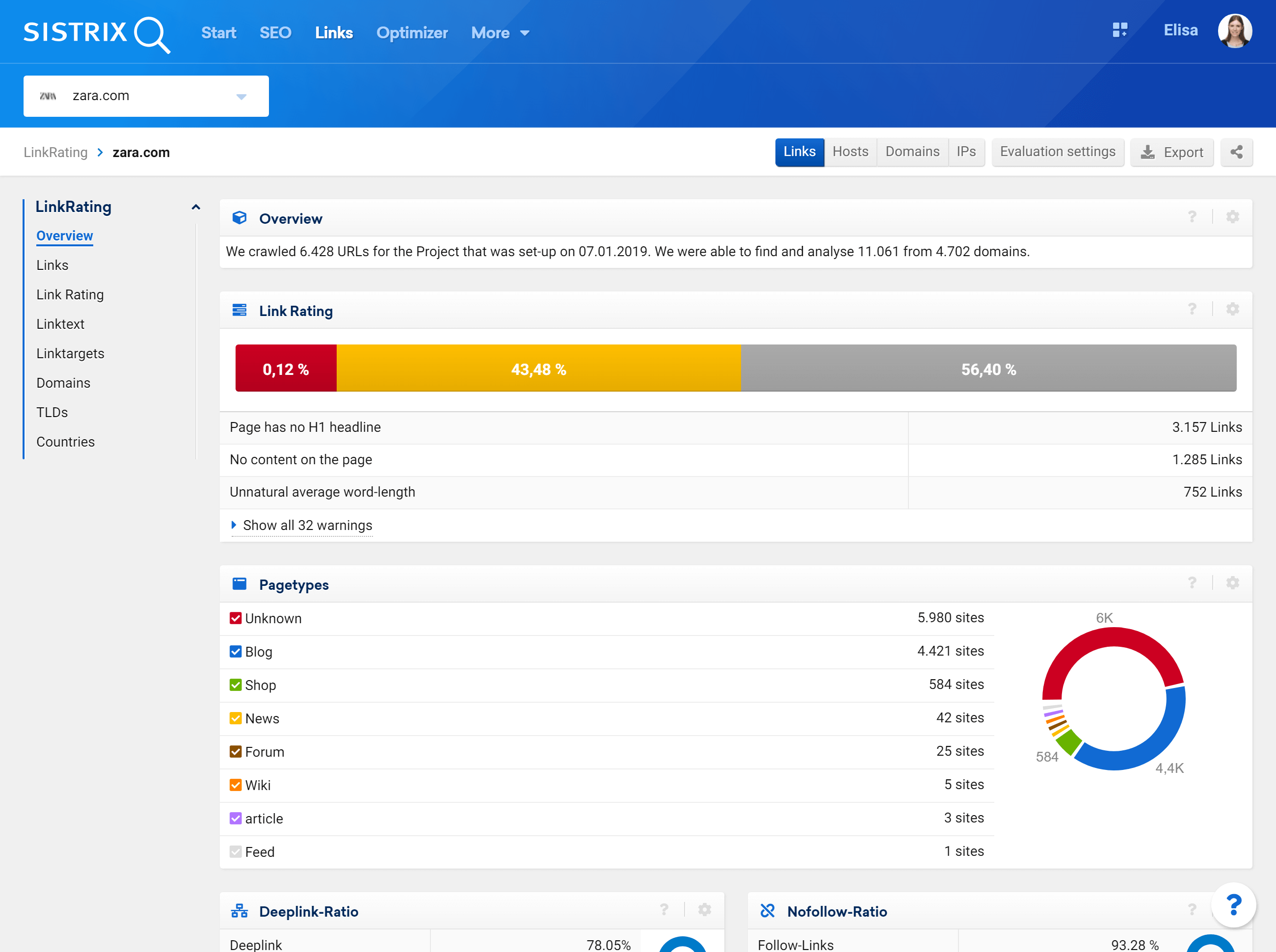Click the Deeplink-Ratio hierarchy icon
Image resolution: width=1276 pixels, height=952 pixels.
(x=239, y=911)
